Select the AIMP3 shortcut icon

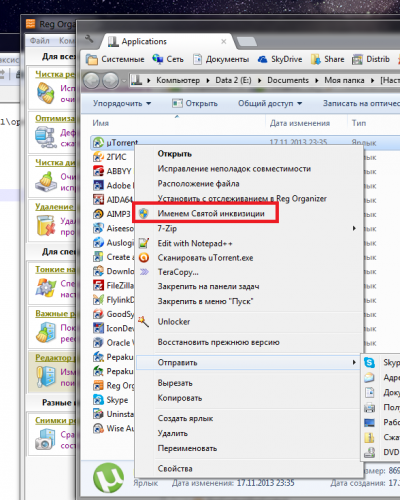click(x=98, y=214)
